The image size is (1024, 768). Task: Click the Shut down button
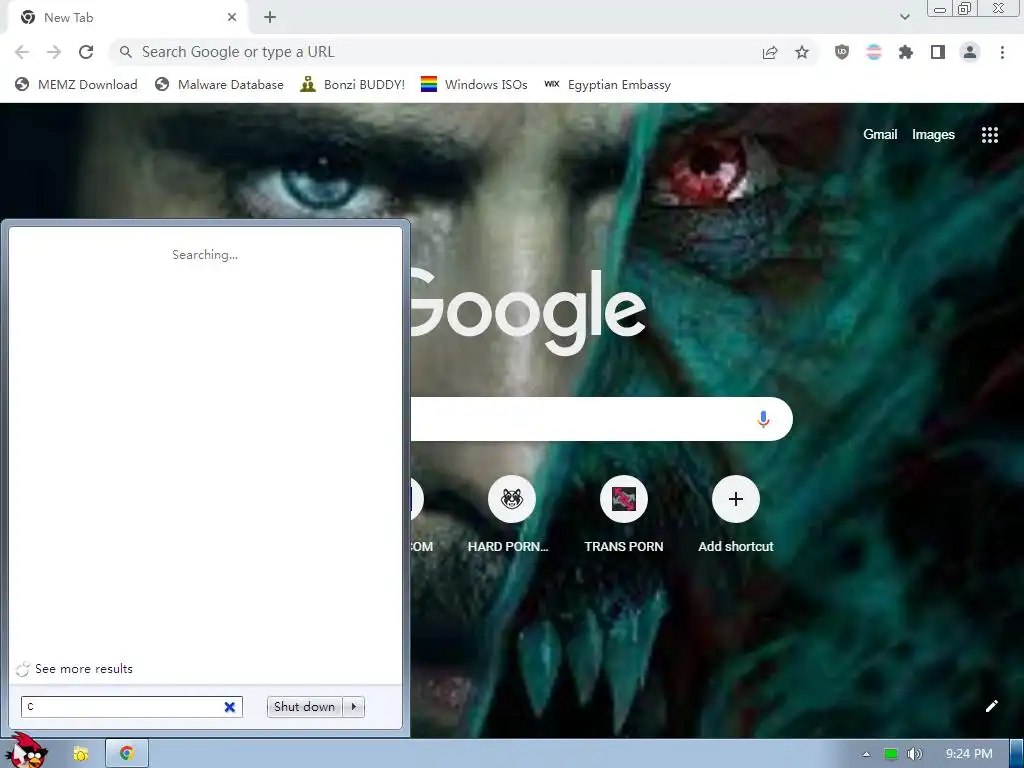point(304,707)
